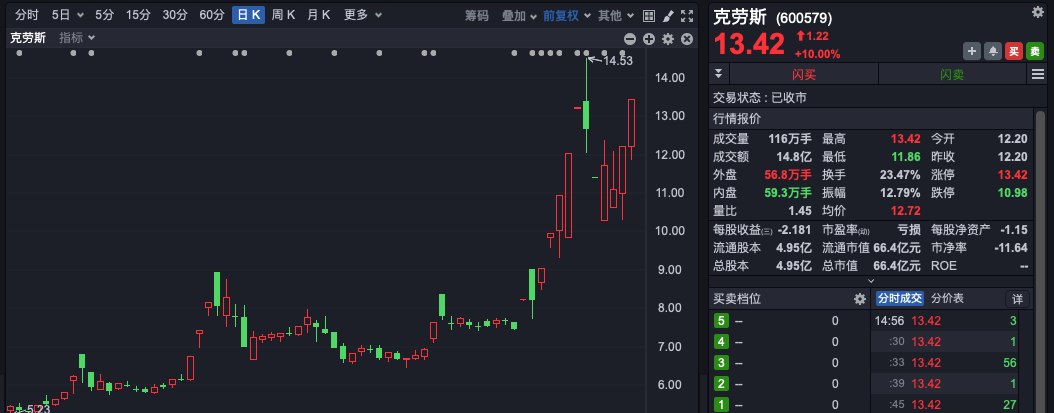Click sell level 4 green badge
The image size is (1054, 413).
click(x=721, y=342)
